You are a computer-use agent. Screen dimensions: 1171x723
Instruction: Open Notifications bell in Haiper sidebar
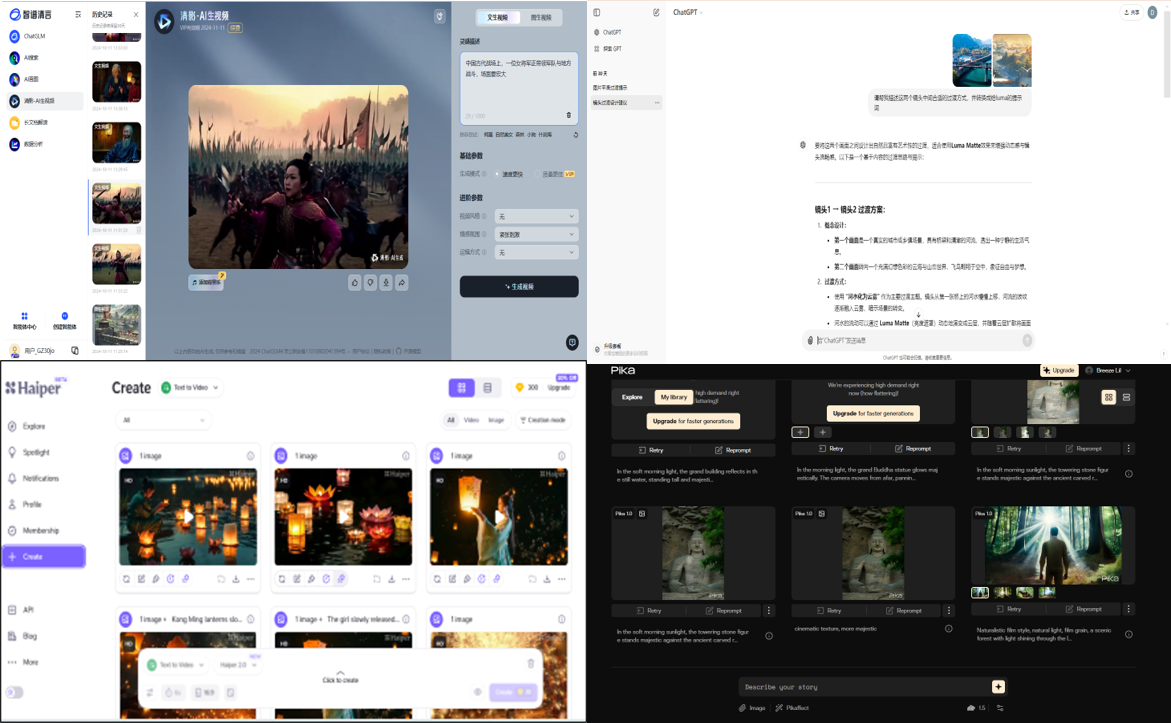(x=40, y=479)
